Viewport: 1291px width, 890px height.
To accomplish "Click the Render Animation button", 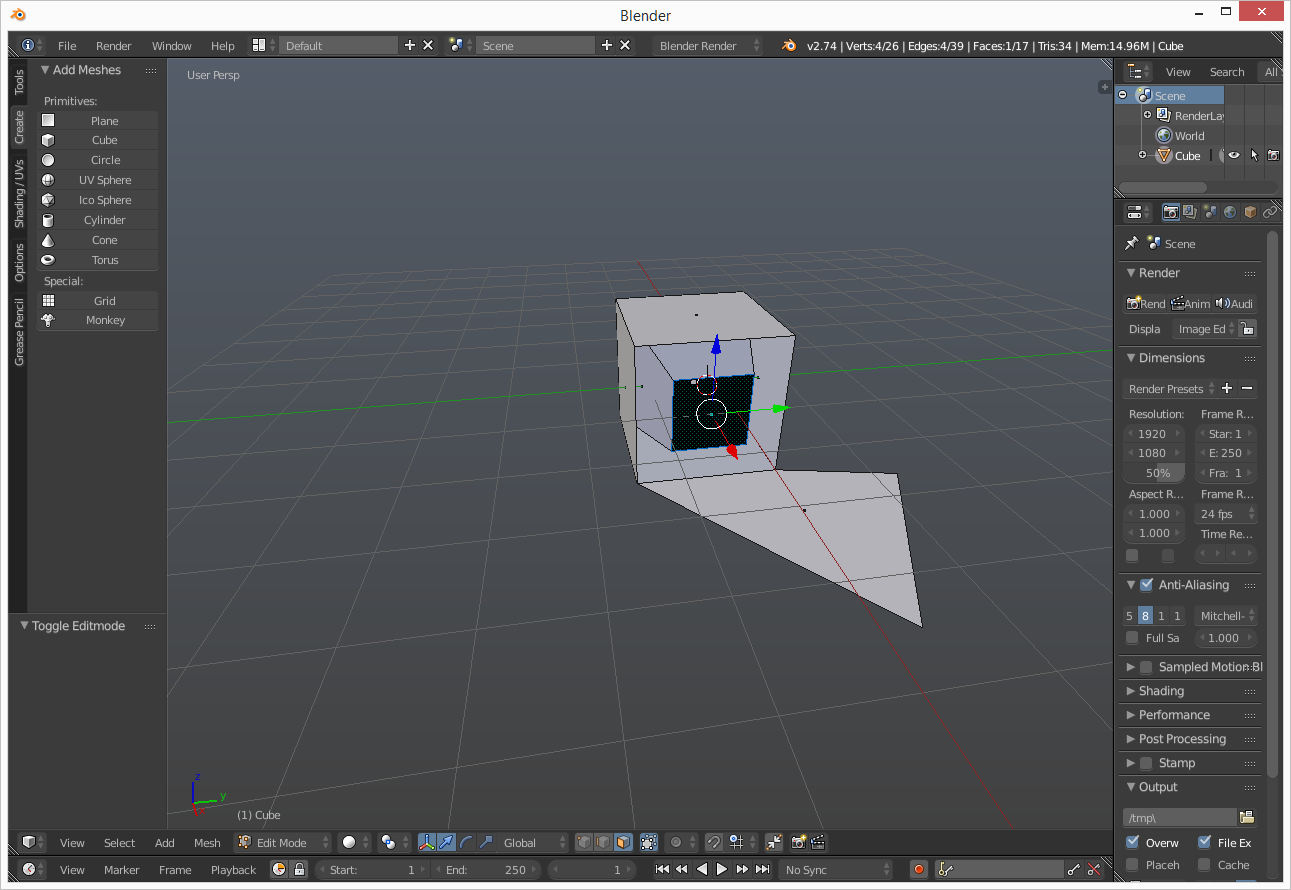I will point(1190,303).
